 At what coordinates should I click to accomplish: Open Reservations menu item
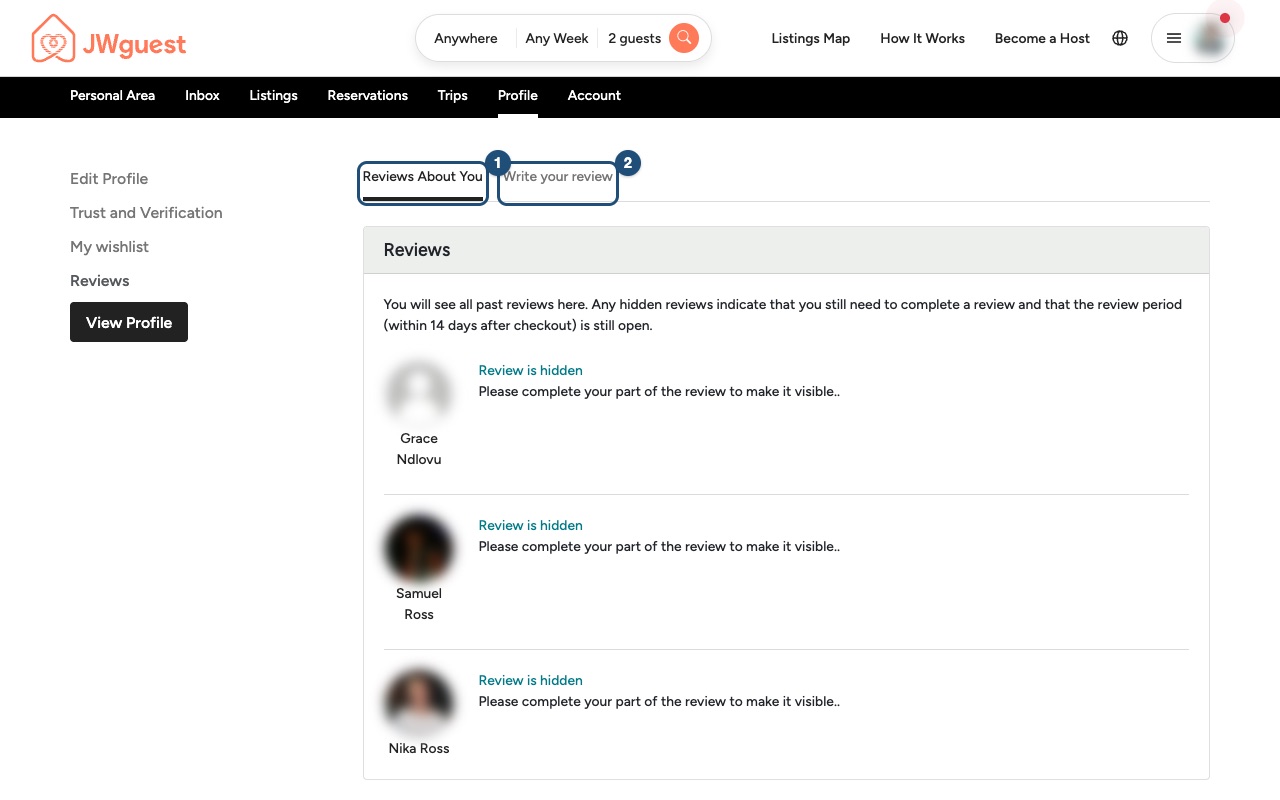pos(367,95)
